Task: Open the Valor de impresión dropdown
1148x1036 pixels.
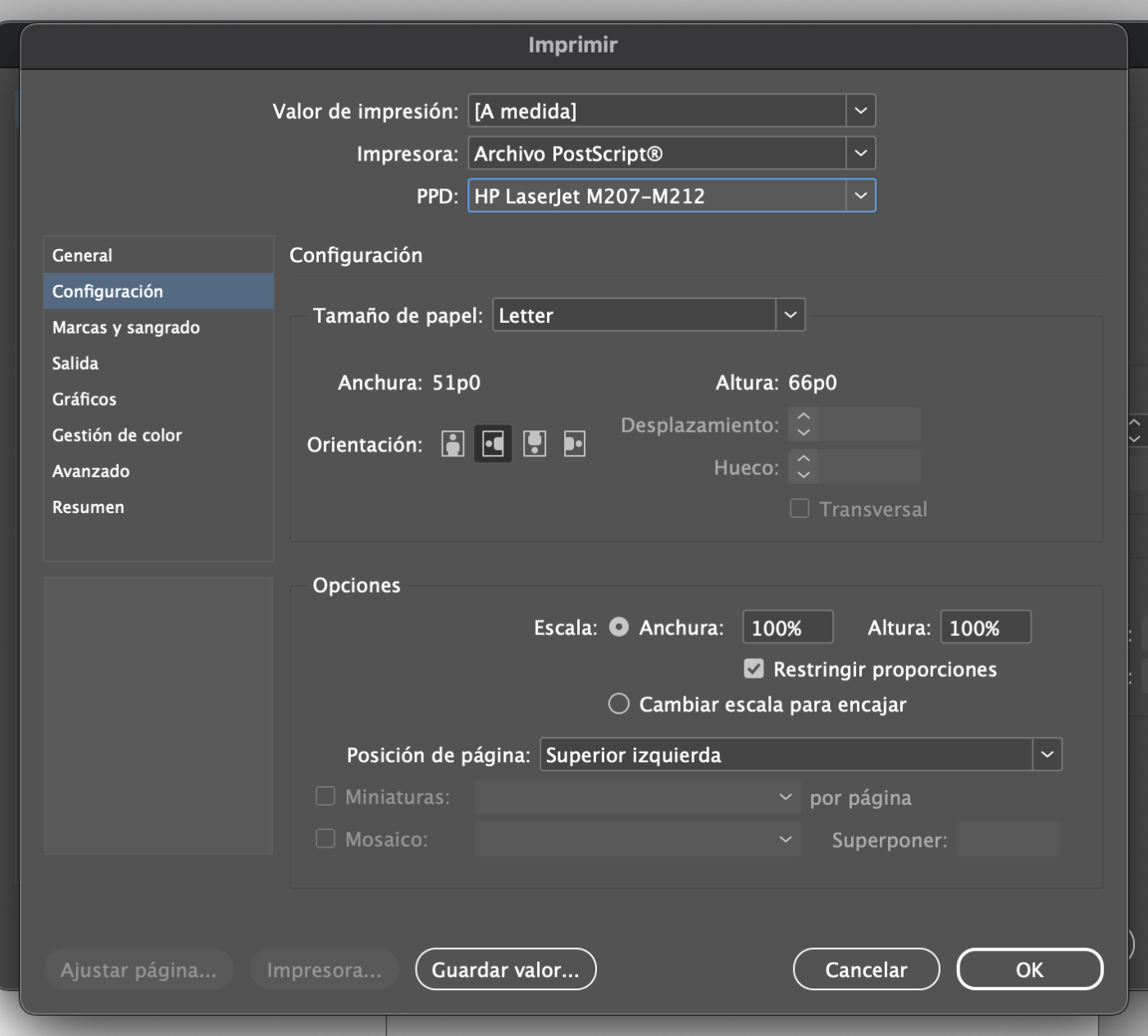Action: [x=860, y=111]
